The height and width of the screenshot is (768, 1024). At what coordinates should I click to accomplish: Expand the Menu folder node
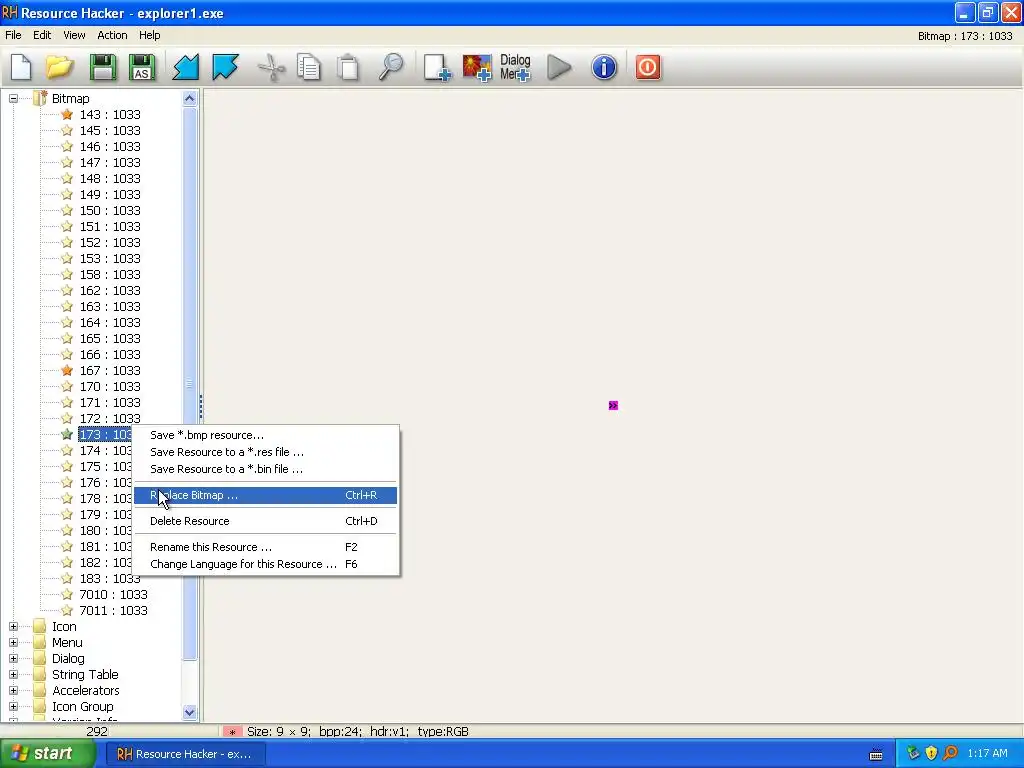coord(13,643)
